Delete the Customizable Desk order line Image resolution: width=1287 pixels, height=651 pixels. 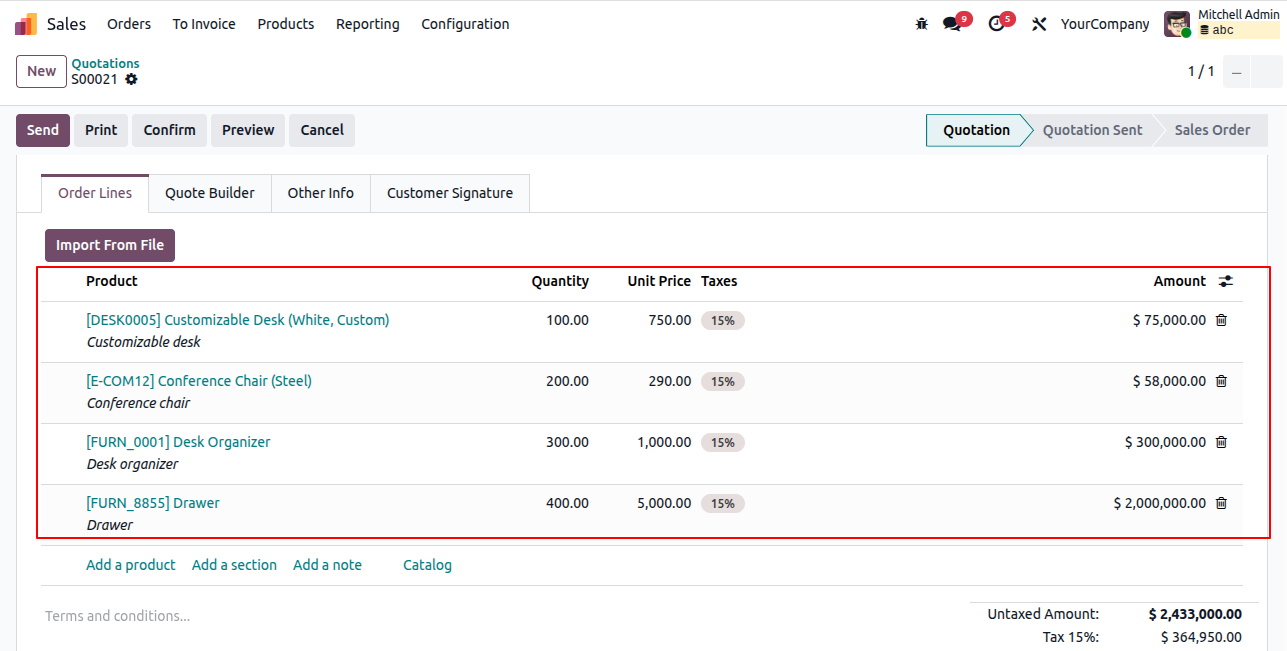pos(1221,320)
